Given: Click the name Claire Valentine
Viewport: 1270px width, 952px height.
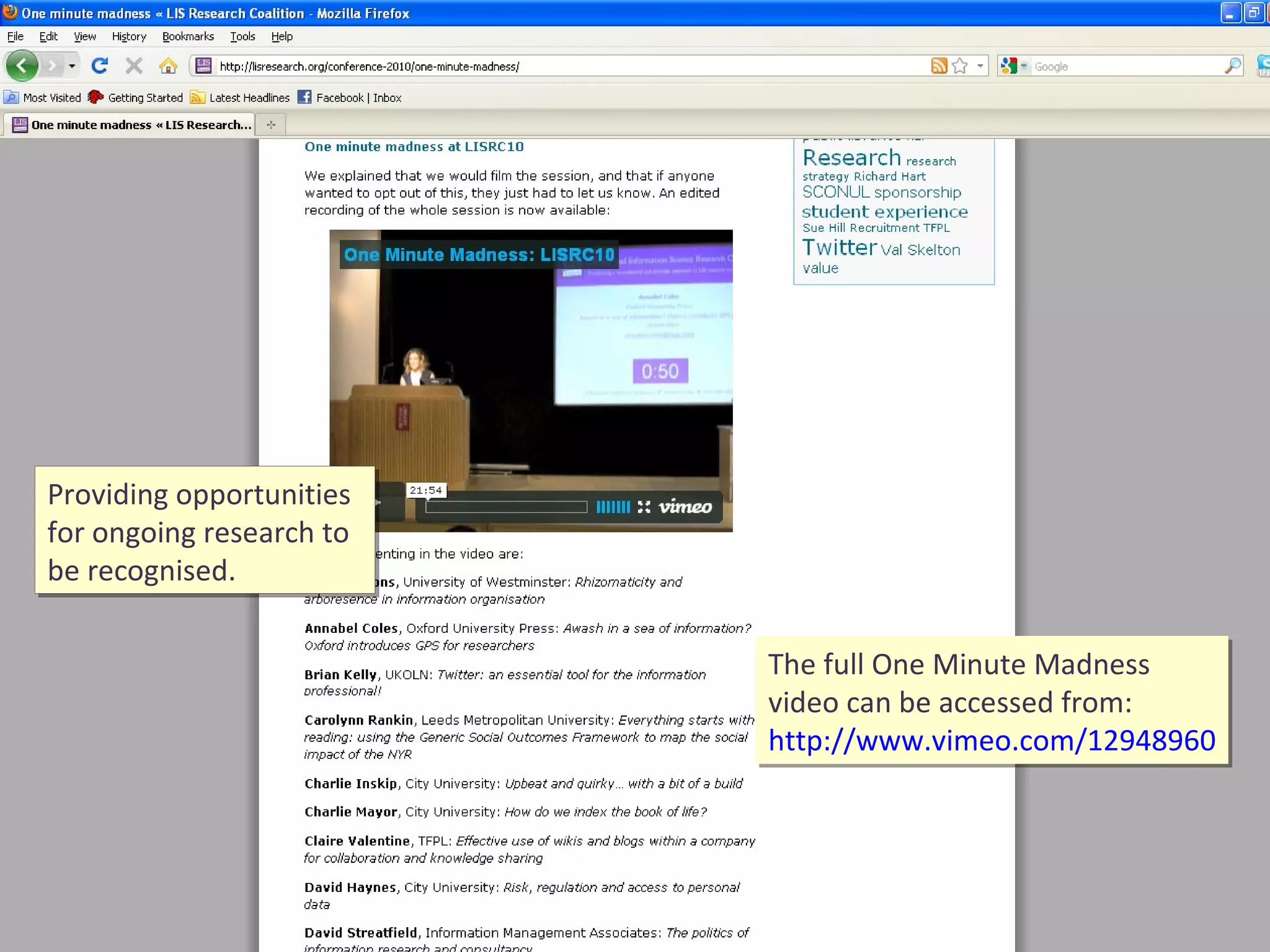Looking at the screenshot, I should click(x=357, y=841).
